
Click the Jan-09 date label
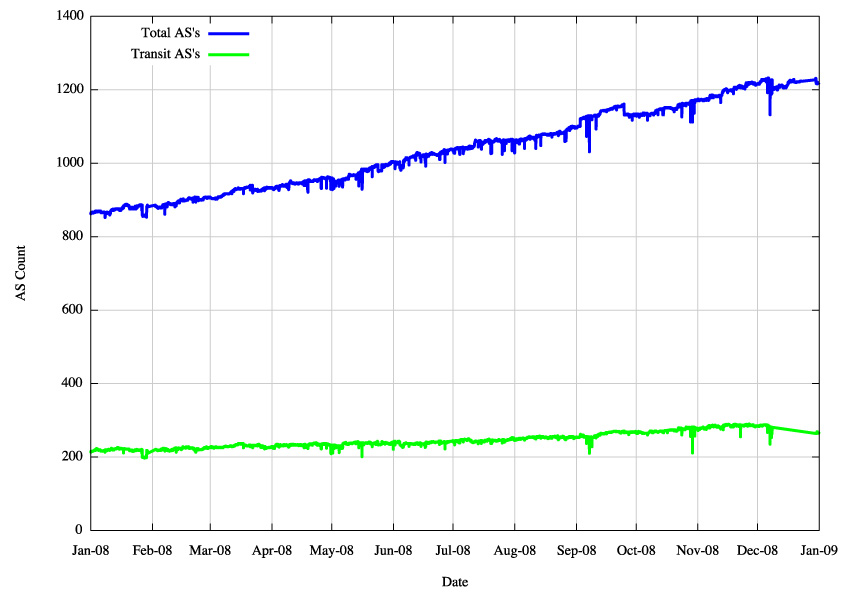818,550
